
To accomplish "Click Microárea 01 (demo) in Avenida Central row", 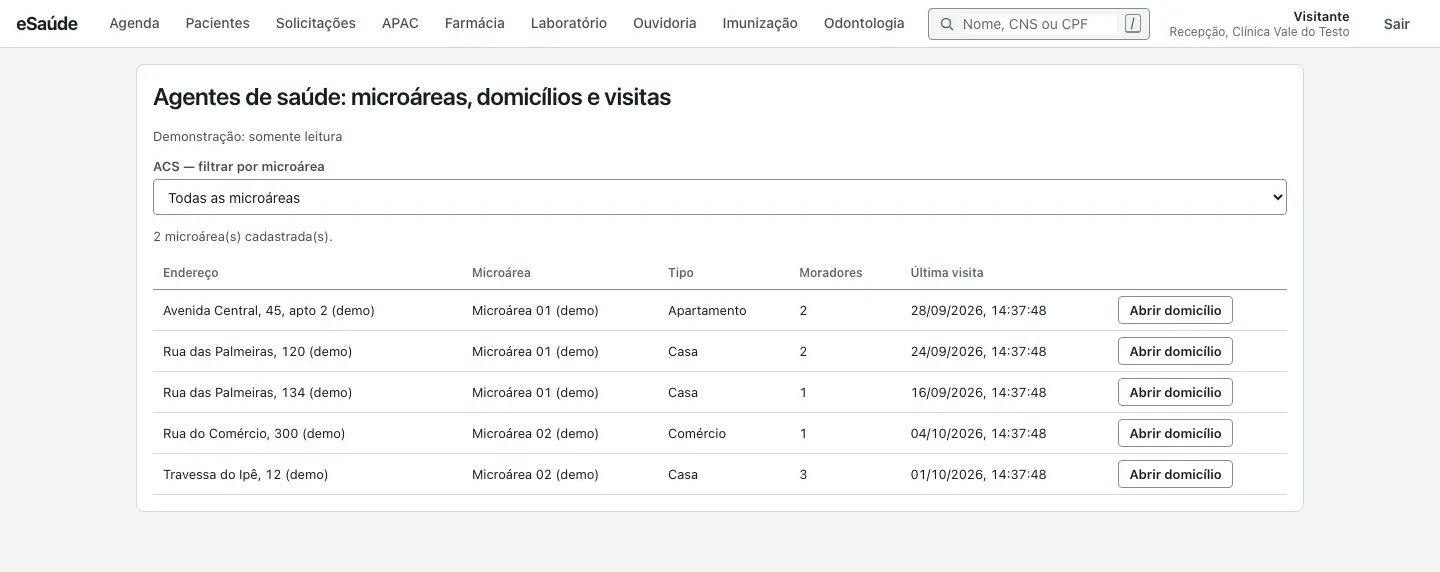I will coord(535,310).
